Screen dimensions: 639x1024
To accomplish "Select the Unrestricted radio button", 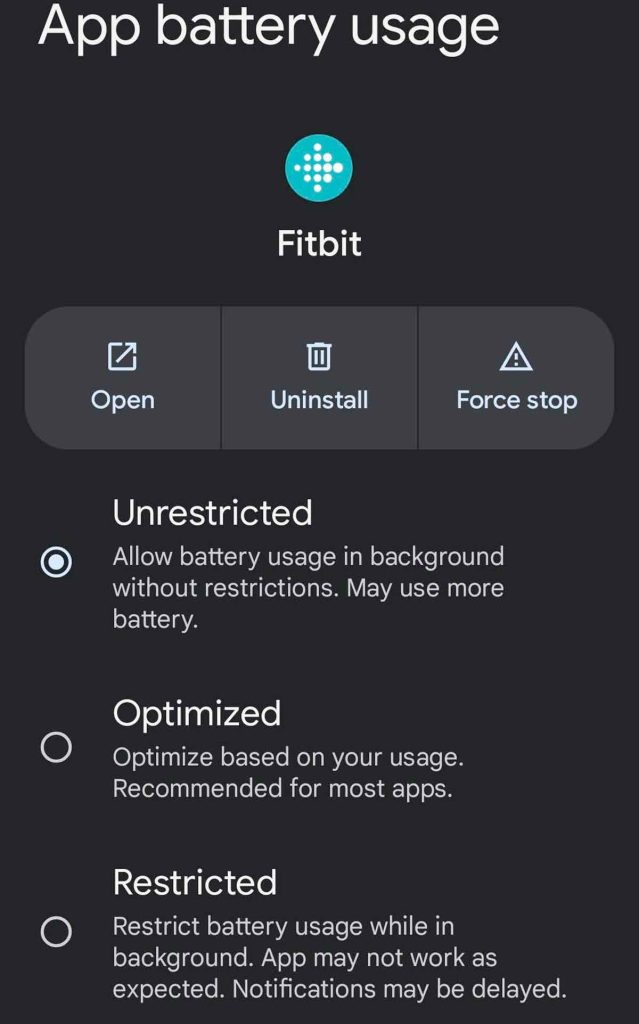I will 56,562.
